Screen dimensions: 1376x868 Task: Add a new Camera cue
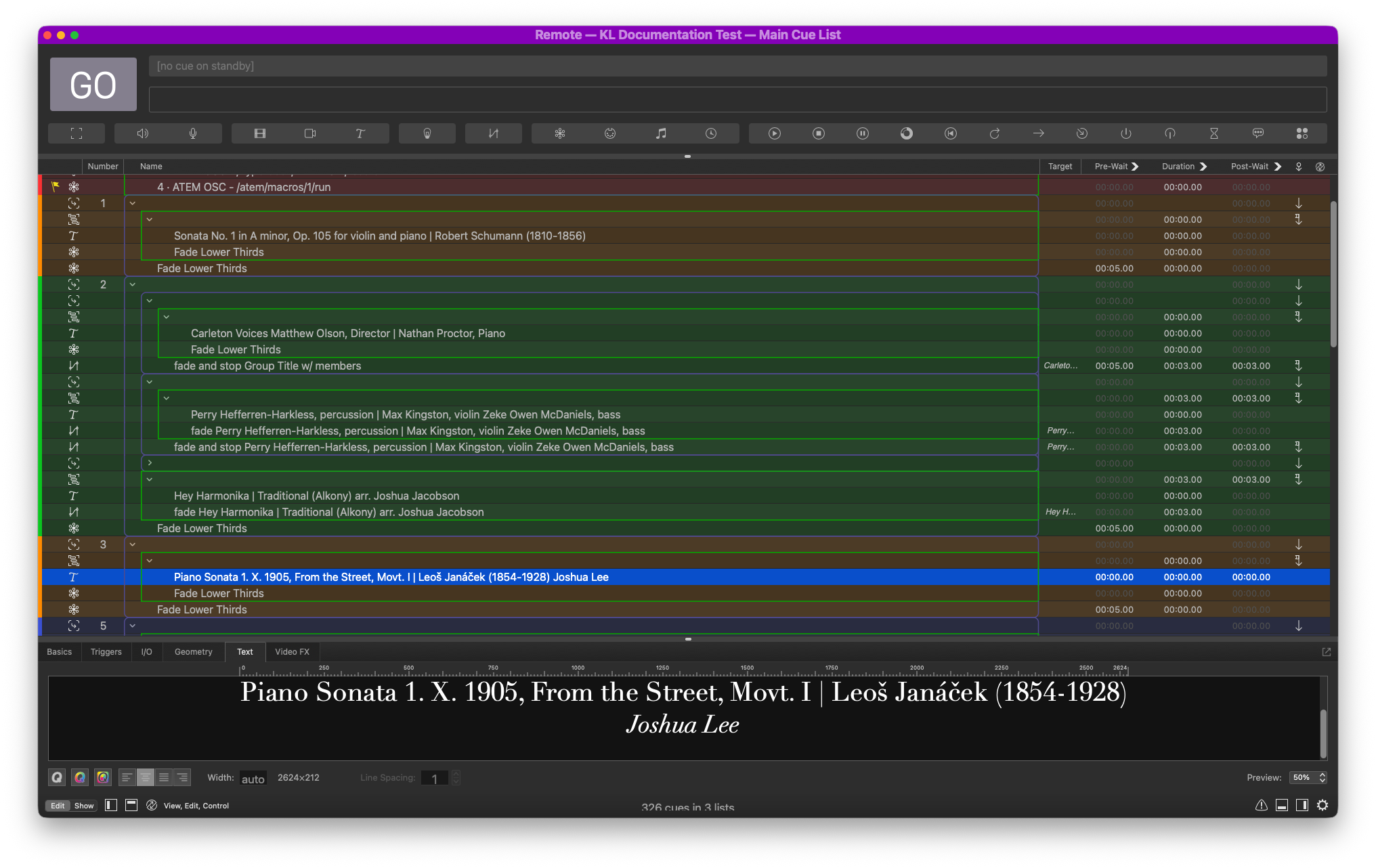coord(310,133)
